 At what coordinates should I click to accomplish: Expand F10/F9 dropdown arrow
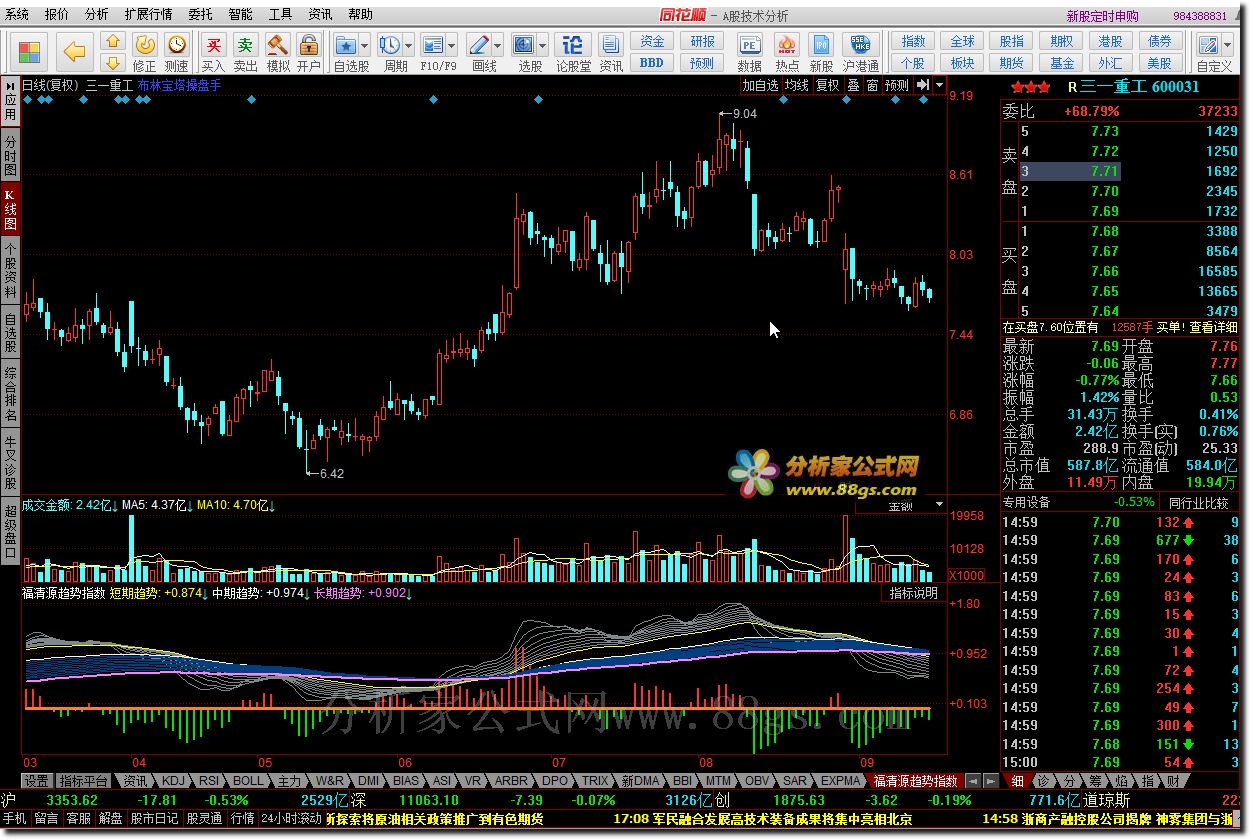click(x=453, y=45)
